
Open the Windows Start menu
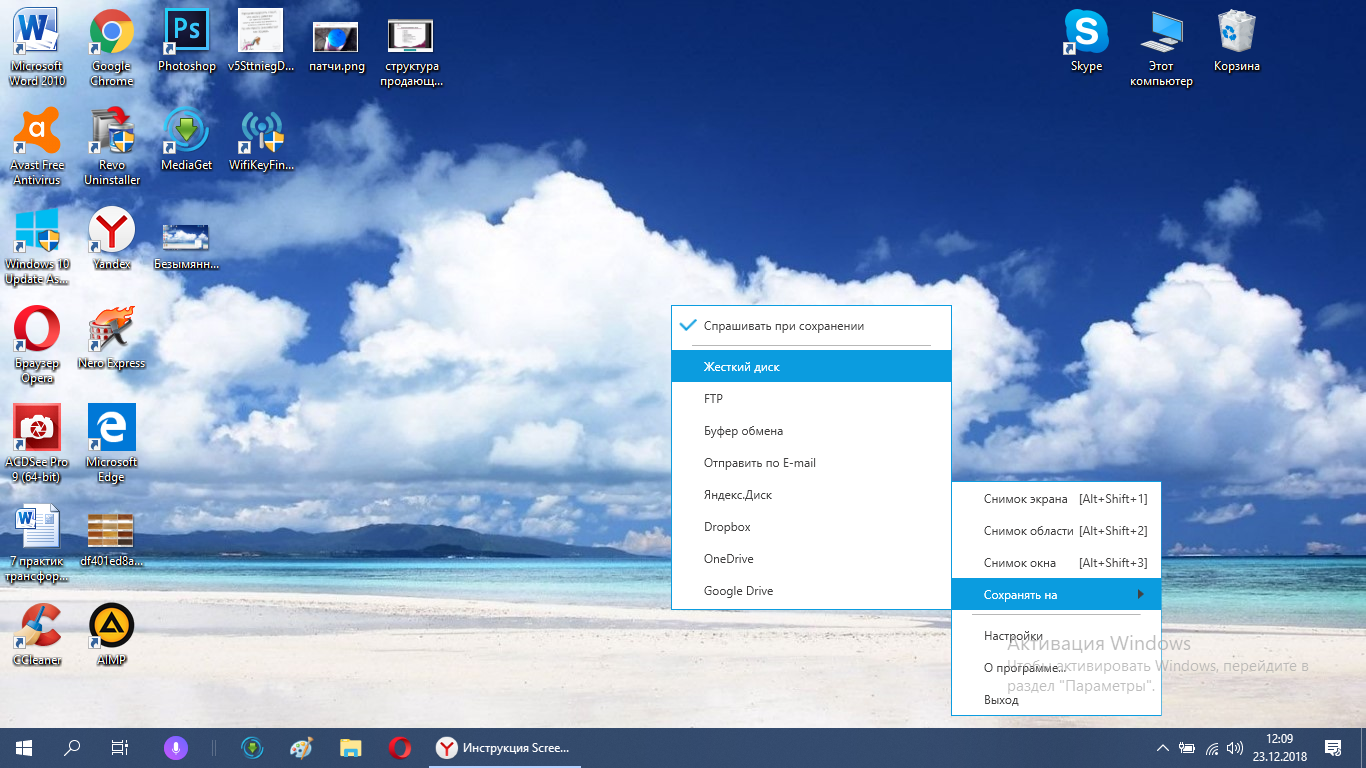(x=24, y=747)
